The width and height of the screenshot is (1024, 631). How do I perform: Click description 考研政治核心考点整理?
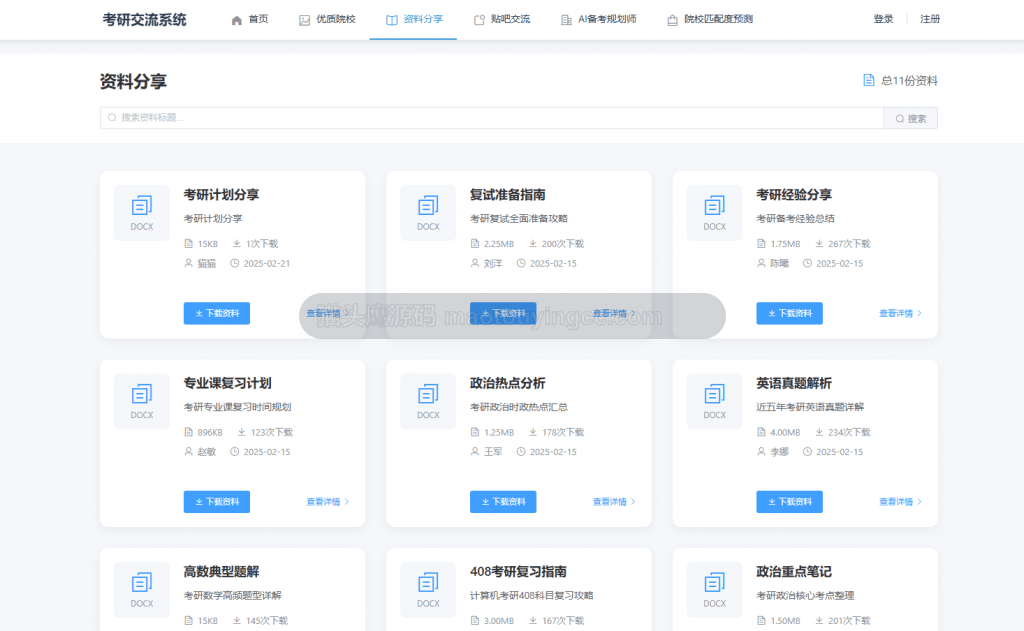805,595
